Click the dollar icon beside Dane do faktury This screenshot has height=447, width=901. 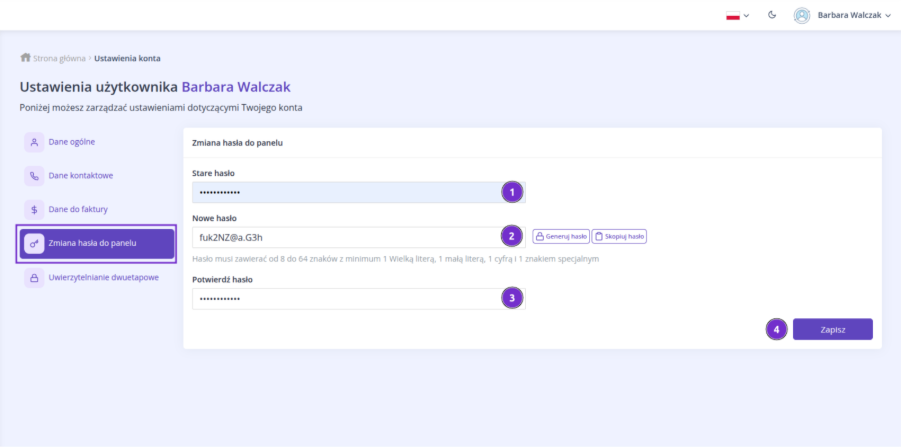tap(34, 209)
